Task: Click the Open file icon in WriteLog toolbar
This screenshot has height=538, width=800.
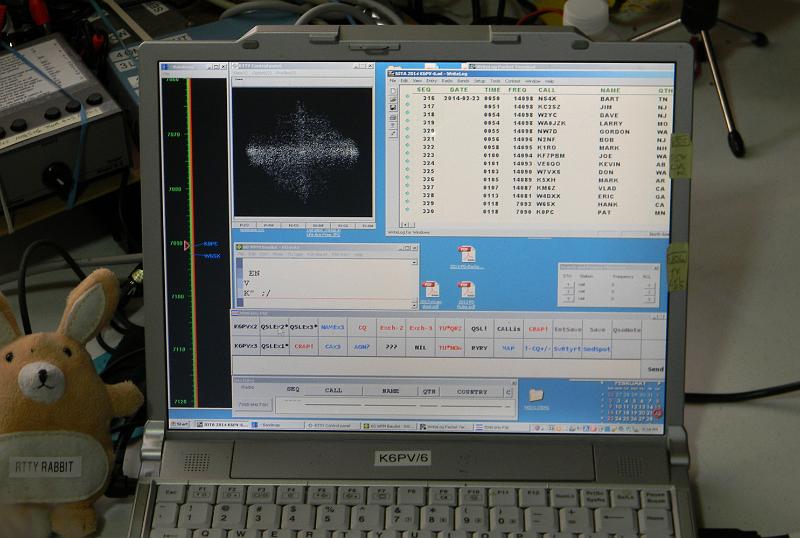Action: tap(393, 99)
